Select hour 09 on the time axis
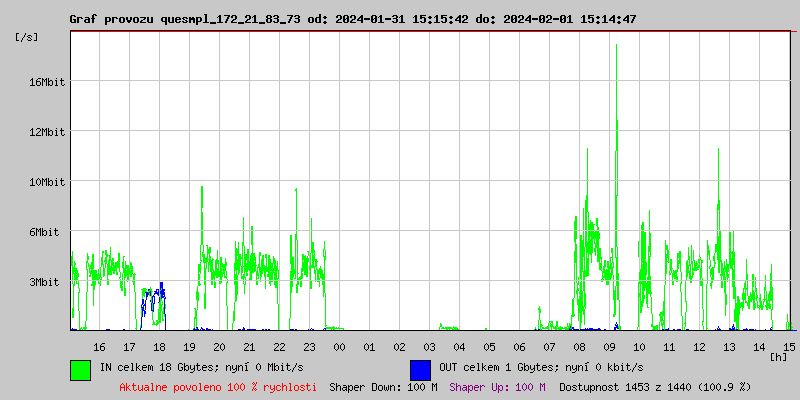Viewport: 800px width, 400px height. [610, 346]
